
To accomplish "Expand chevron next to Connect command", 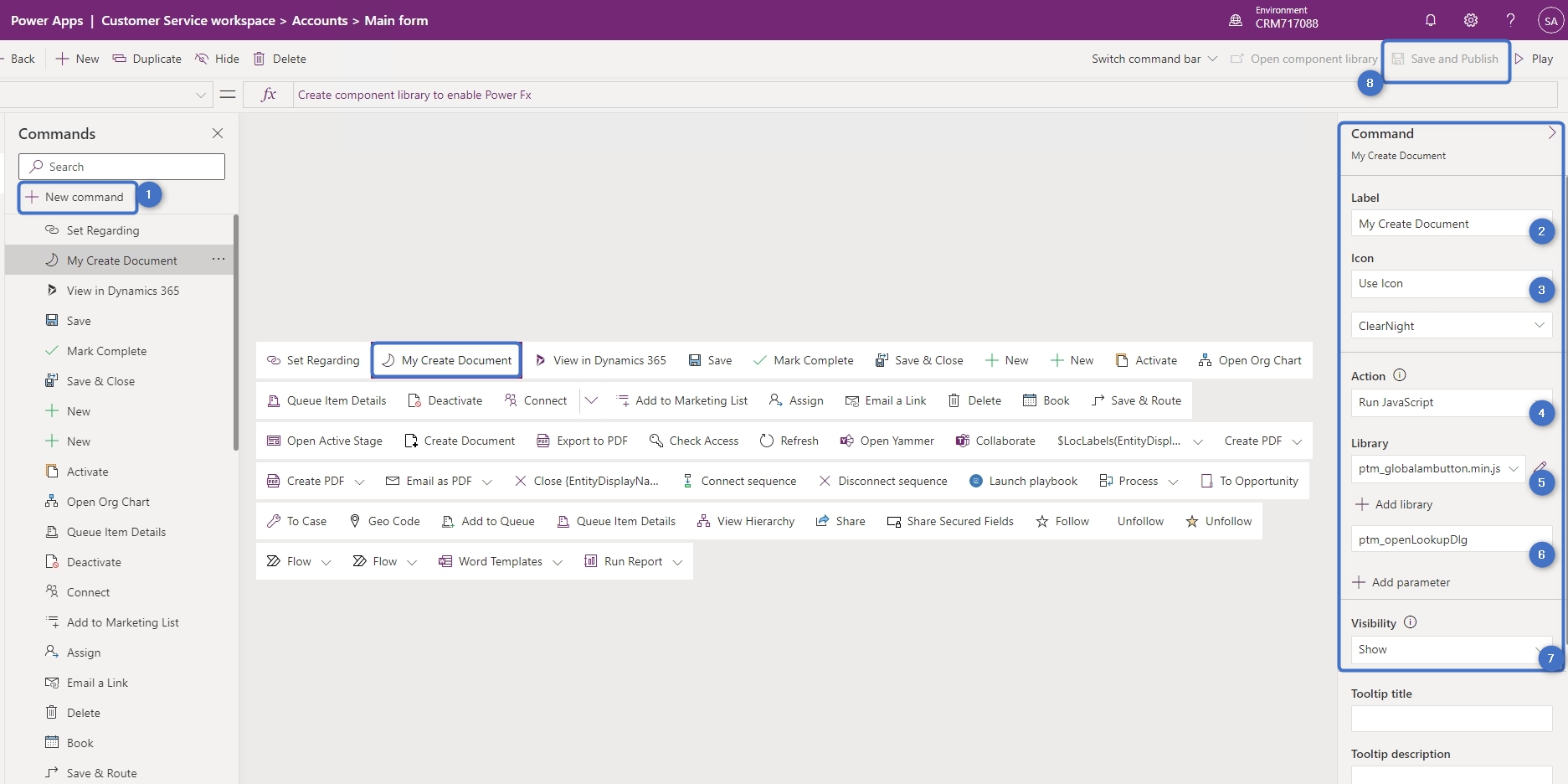I will click(591, 400).
